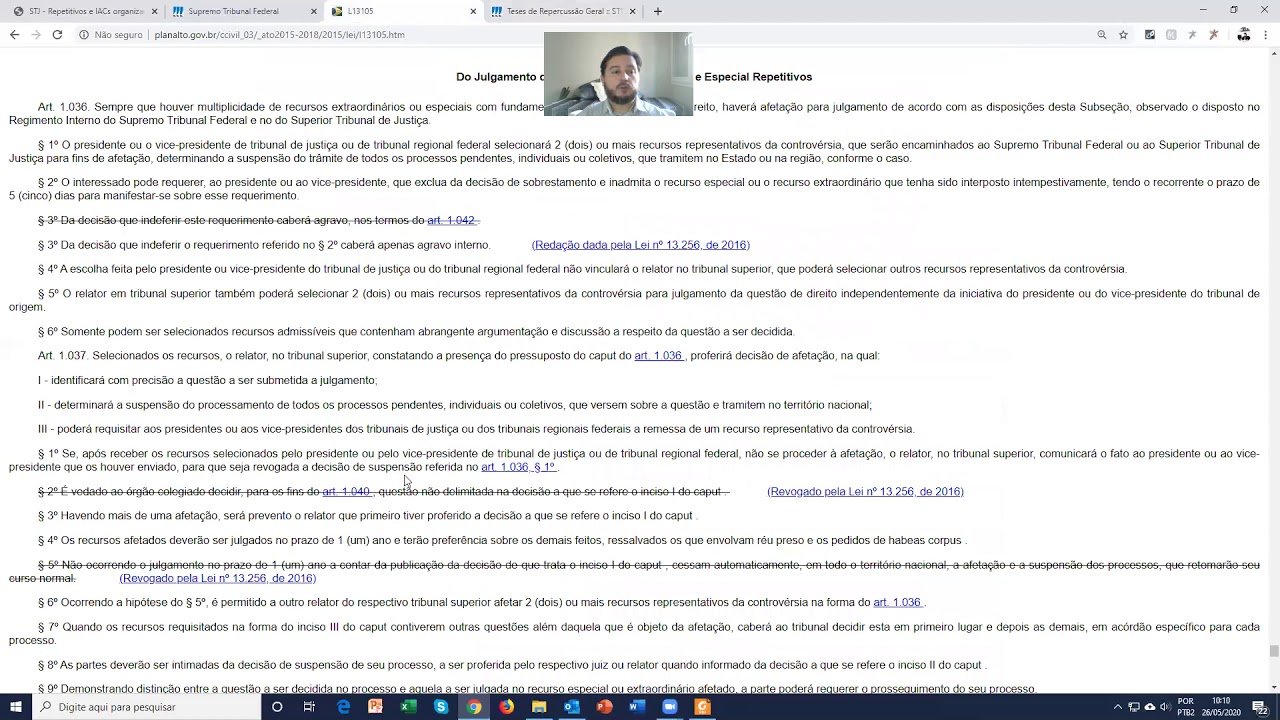Open Firefox from the taskbar
The height and width of the screenshot is (720, 1280).
coord(507,707)
